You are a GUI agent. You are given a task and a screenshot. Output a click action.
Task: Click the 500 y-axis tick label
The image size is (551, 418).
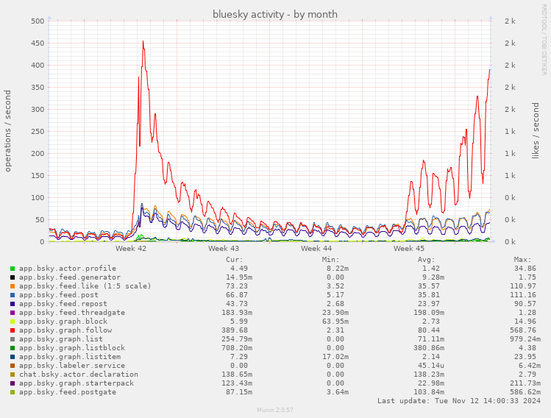38,21
